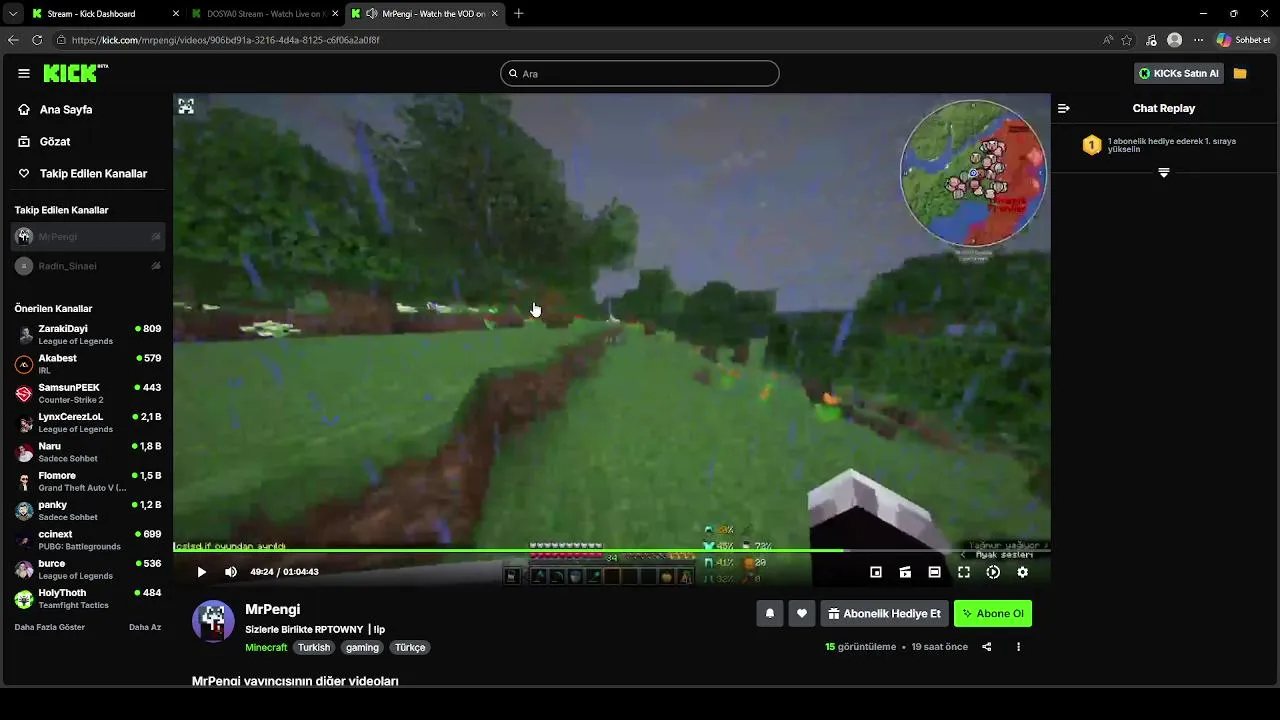Enter fullscreen video mode
The width and height of the screenshot is (1280, 720).
(964, 572)
